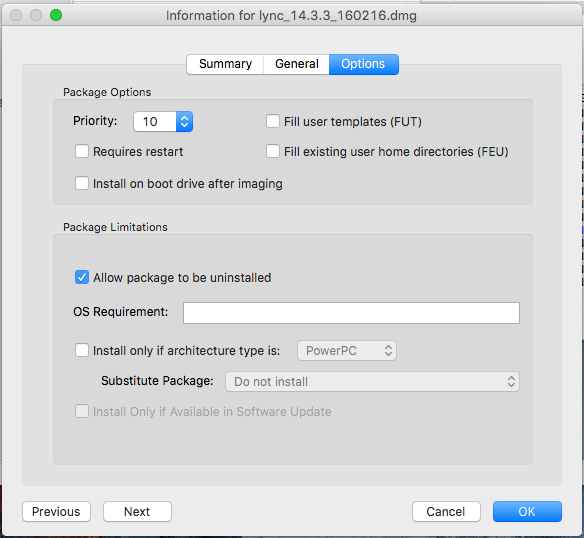Click the Package Limitations section label

tap(115, 227)
